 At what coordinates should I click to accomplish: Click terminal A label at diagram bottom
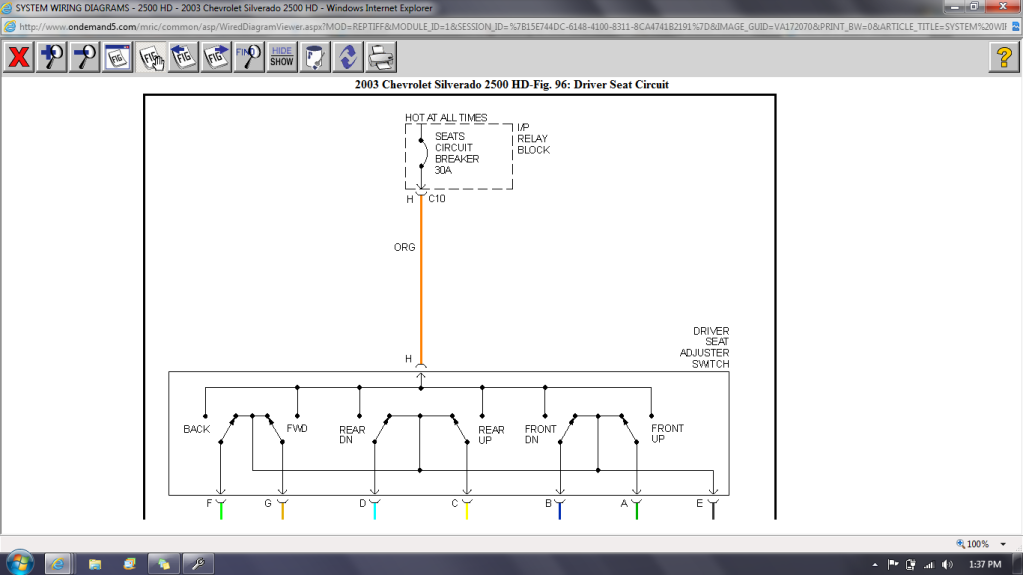click(x=624, y=503)
